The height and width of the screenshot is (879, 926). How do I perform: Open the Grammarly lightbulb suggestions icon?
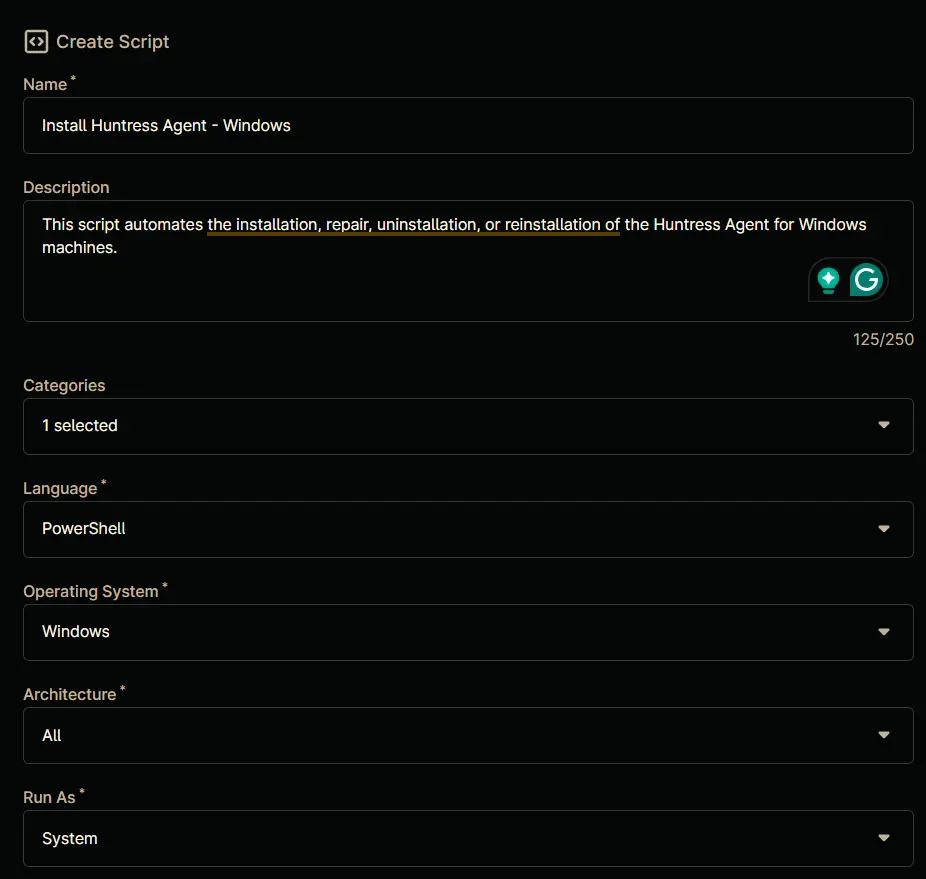coord(828,280)
